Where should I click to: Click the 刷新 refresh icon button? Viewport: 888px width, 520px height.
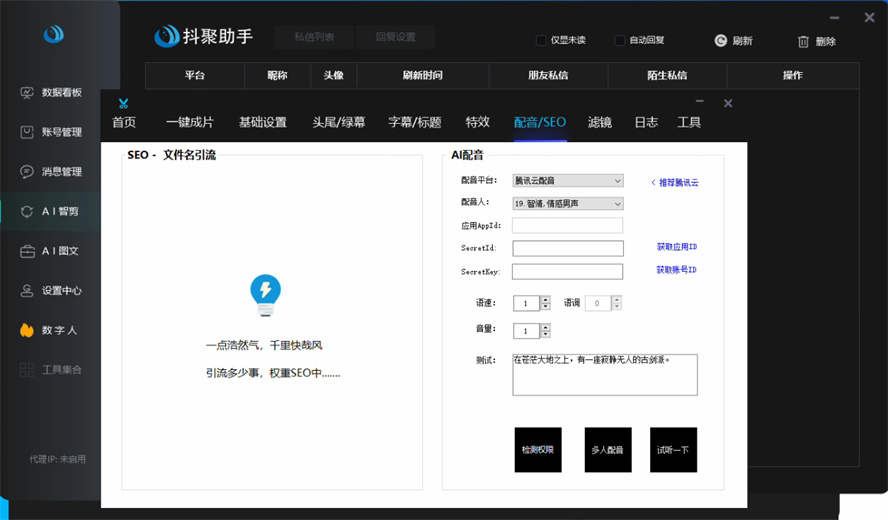[733, 41]
